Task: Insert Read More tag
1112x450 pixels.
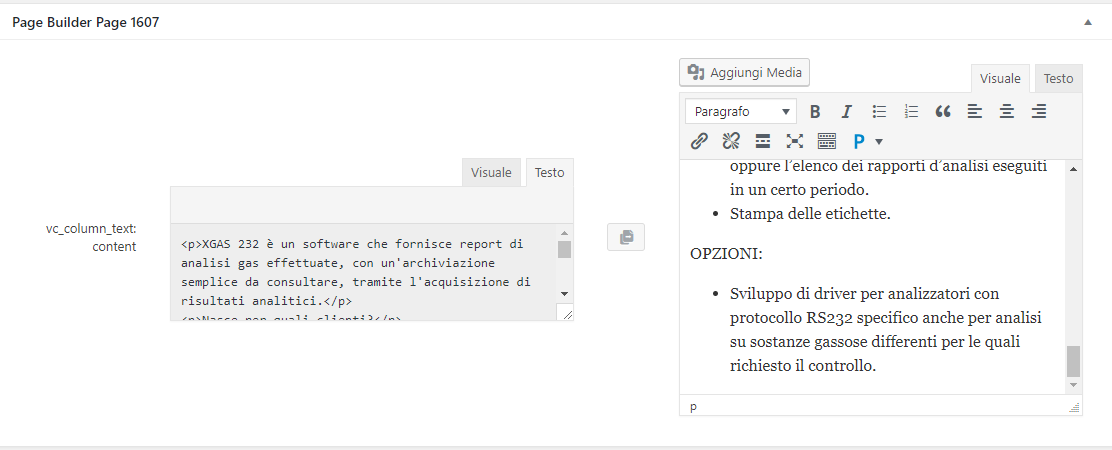Action: (x=763, y=141)
